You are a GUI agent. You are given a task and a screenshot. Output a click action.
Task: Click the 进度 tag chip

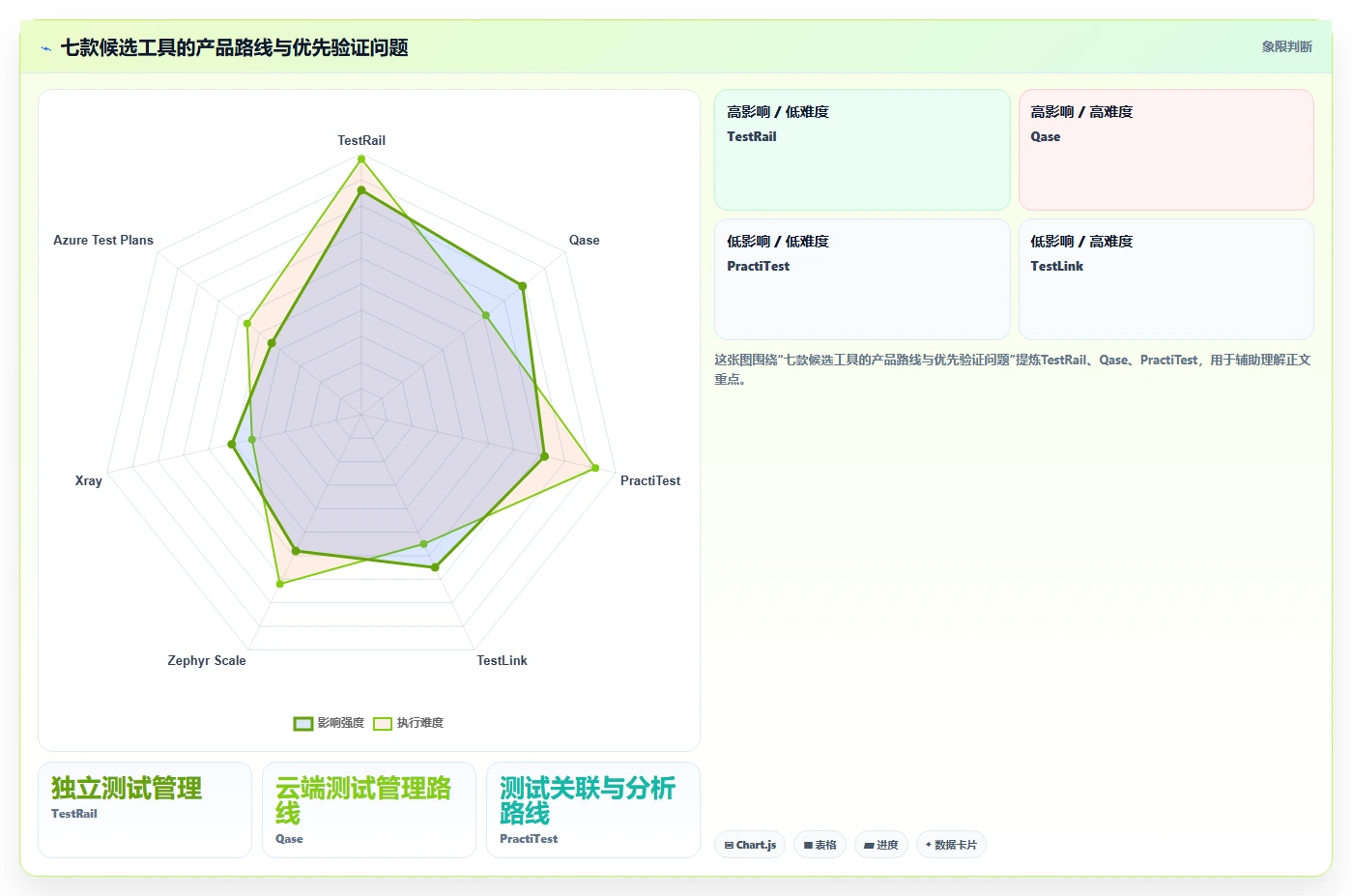coord(881,845)
